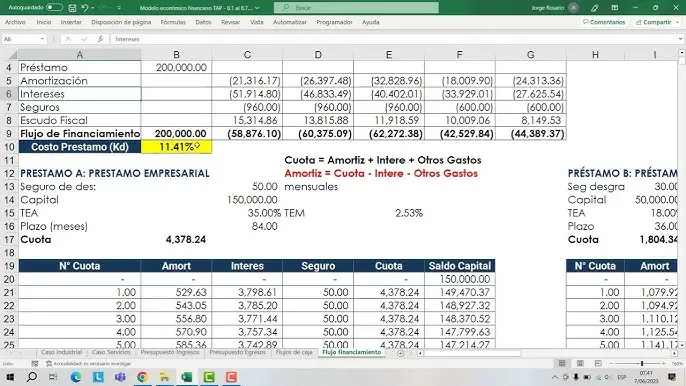The image size is (686, 386).
Task: Select column E header
Action: pyautogui.click(x=388, y=55)
